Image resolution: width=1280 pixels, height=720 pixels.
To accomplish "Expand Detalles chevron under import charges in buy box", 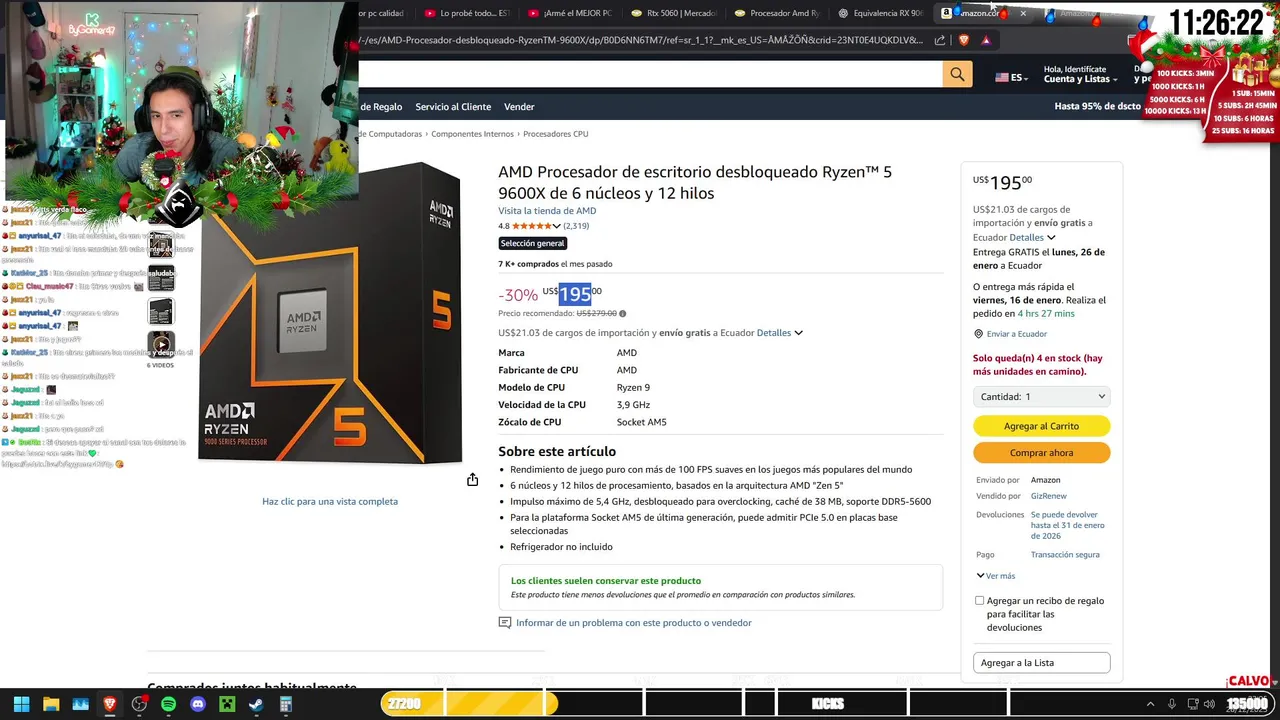I will (x=1051, y=238).
